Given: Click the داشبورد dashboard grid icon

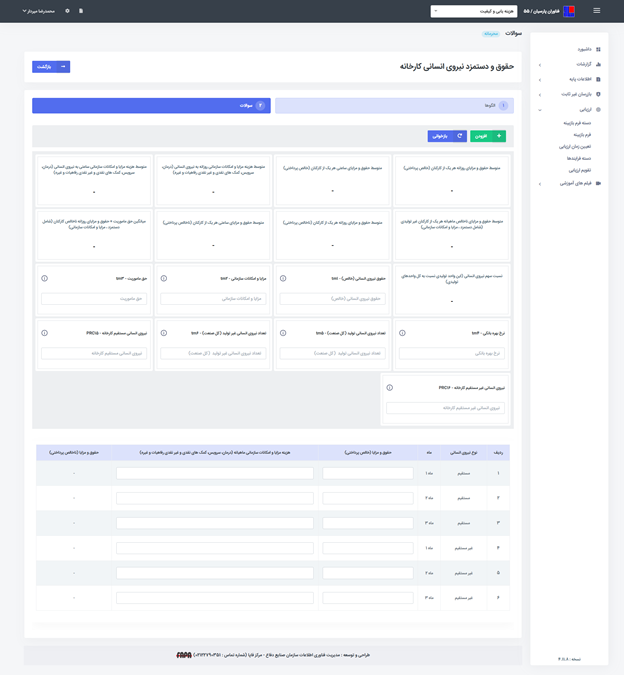Looking at the screenshot, I should [598, 50].
